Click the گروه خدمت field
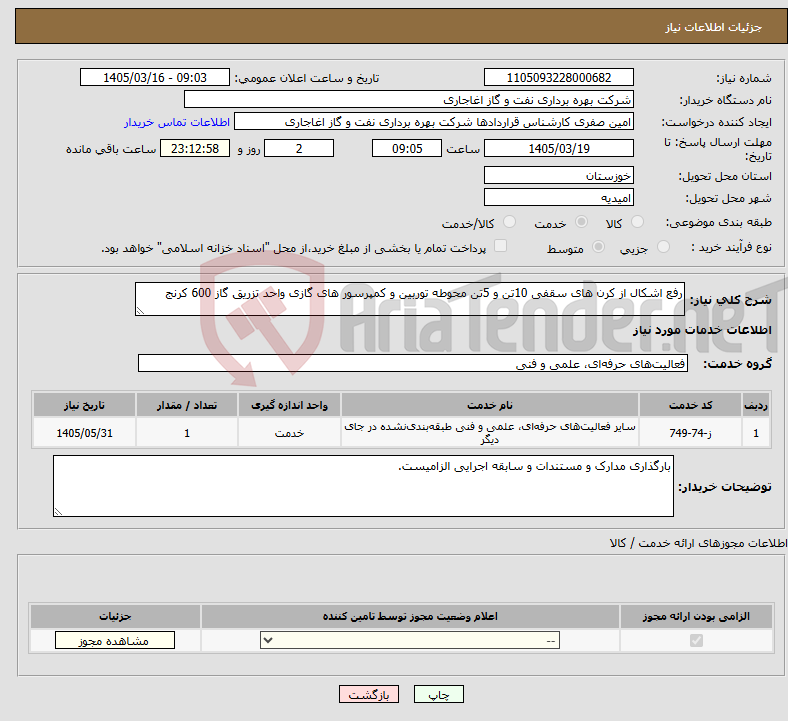Viewport: 788px width, 721px height. pyautogui.click(x=413, y=363)
